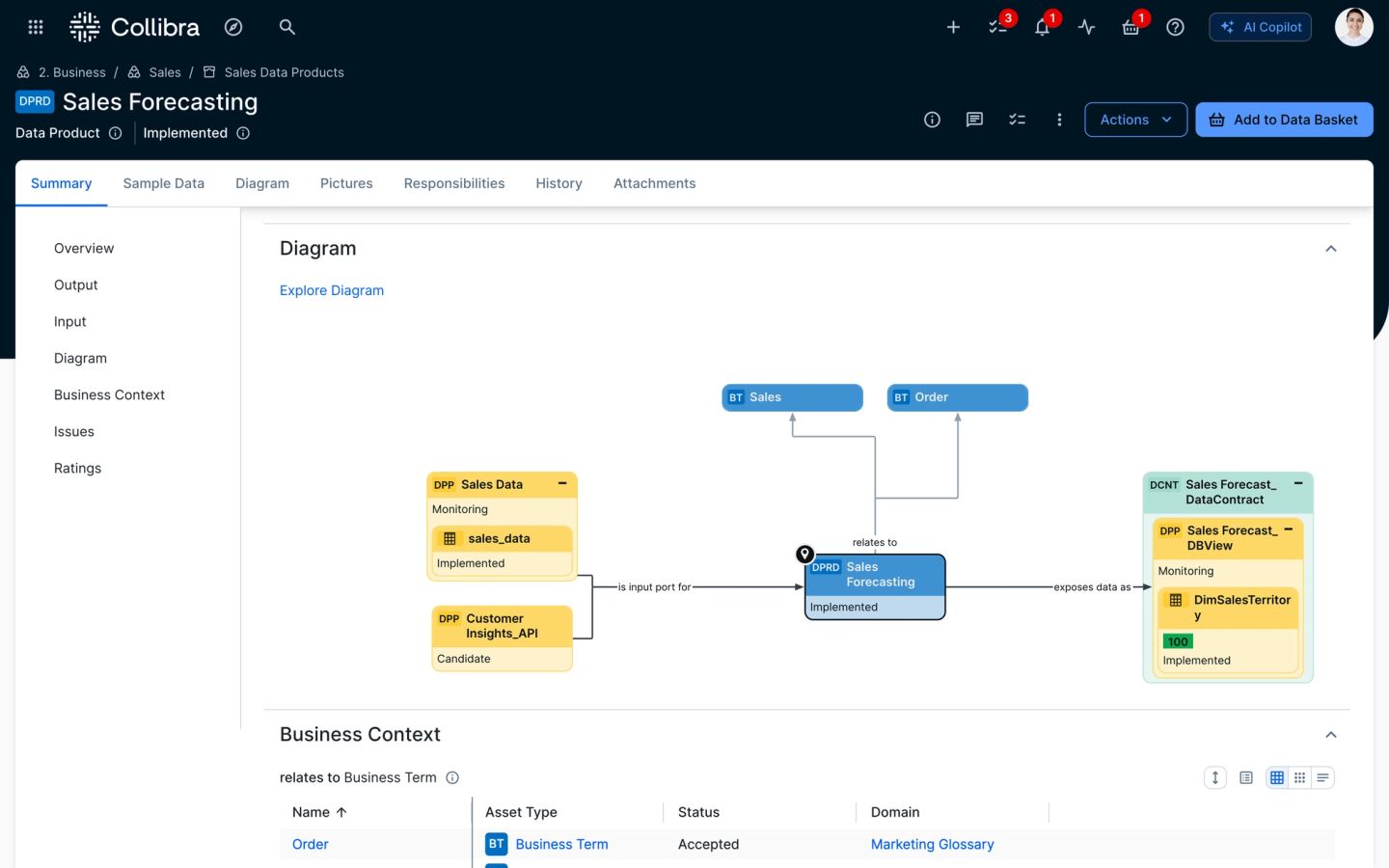1389x868 pixels.
Task: Click the compass discover icon
Action: (233, 27)
